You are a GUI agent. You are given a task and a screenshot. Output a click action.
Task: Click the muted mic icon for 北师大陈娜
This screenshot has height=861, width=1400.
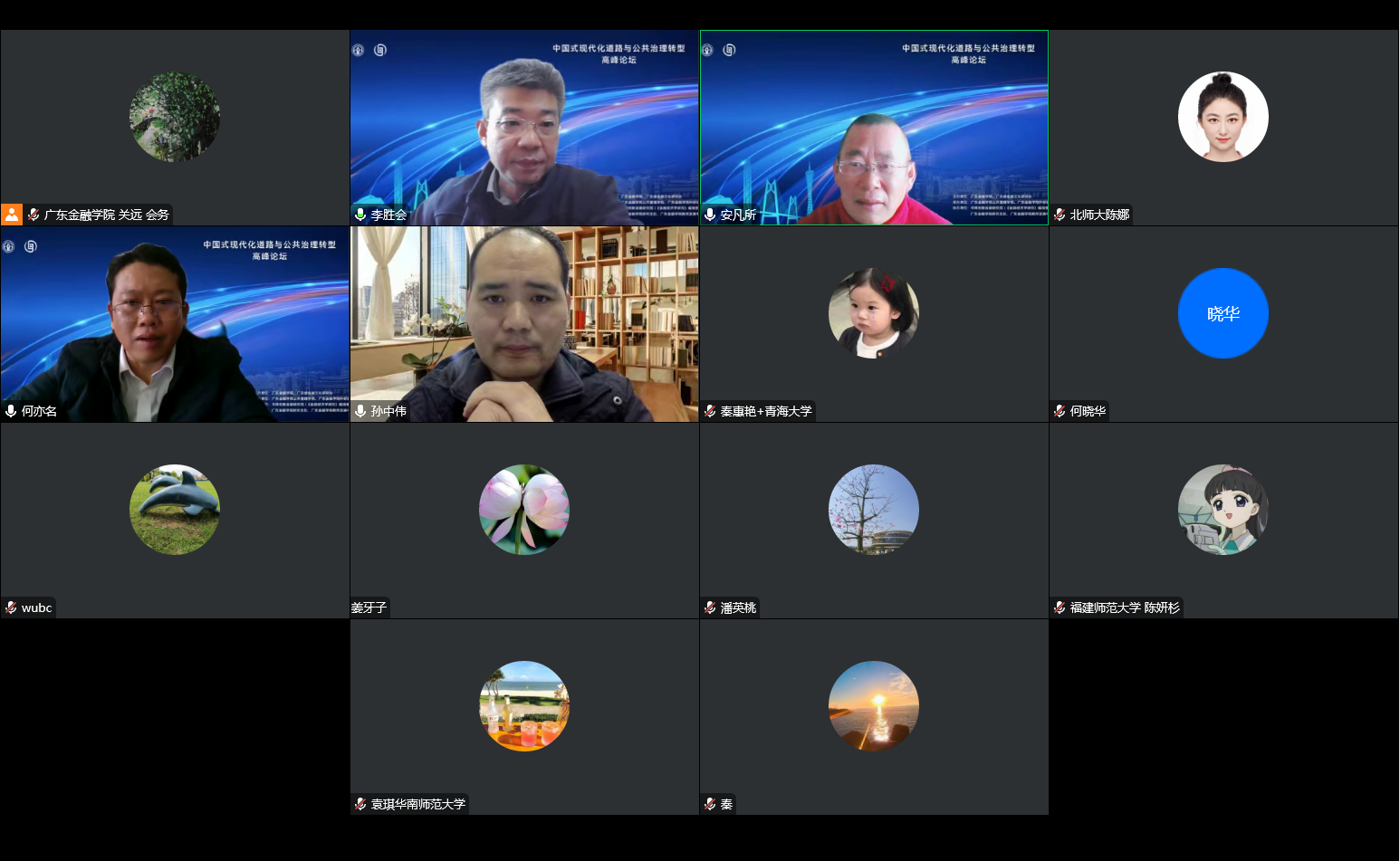(1060, 215)
